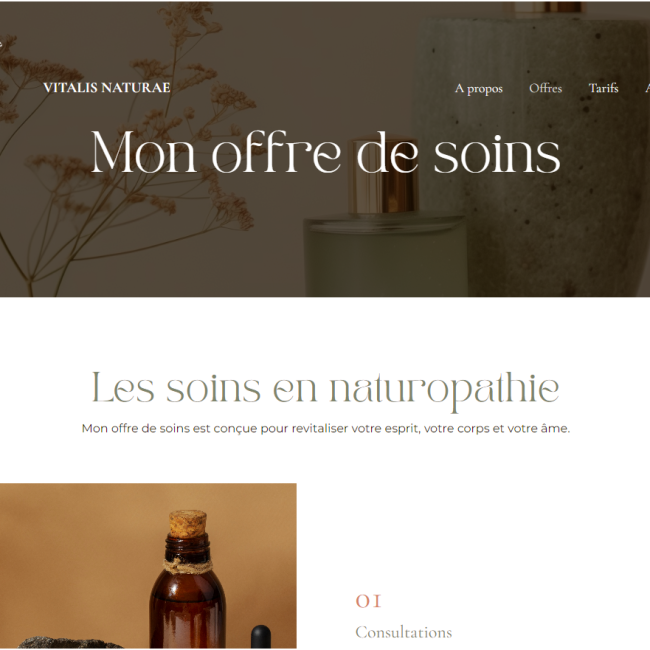The height and width of the screenshot is (650, 650).
Task: Click the VITALIS NATURAE site logo
Action: 107,88
